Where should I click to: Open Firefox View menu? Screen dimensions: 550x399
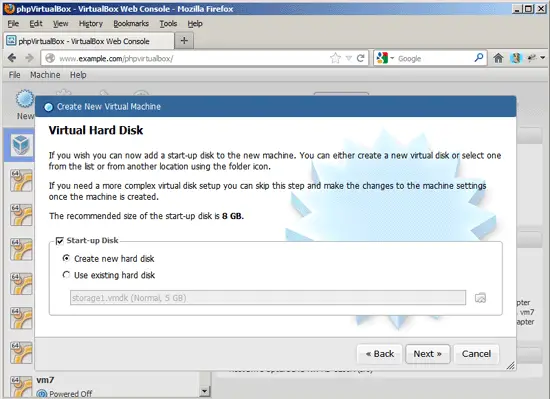point(61,23)
